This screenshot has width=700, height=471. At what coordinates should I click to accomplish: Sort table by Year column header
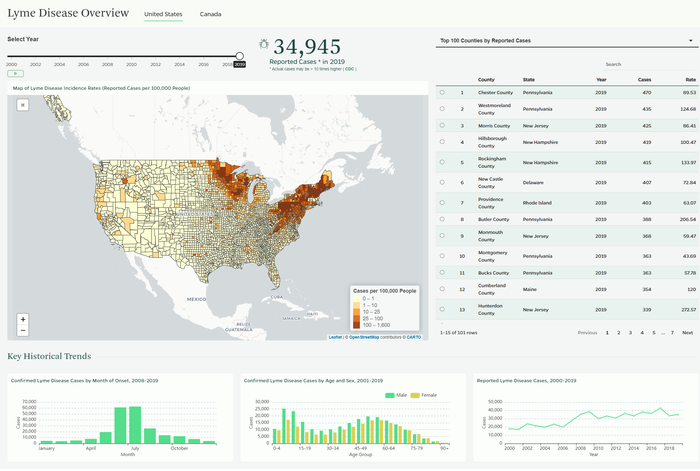click(601, 79)
